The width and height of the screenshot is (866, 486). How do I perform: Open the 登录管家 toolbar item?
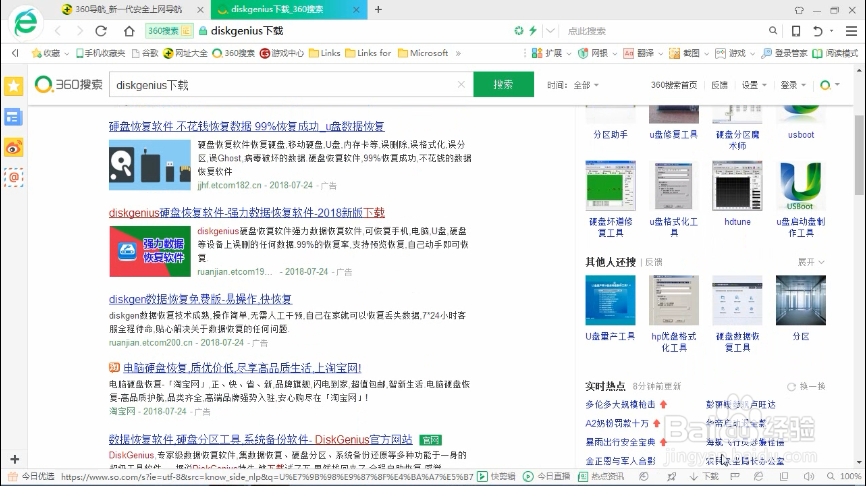point(784,53)
